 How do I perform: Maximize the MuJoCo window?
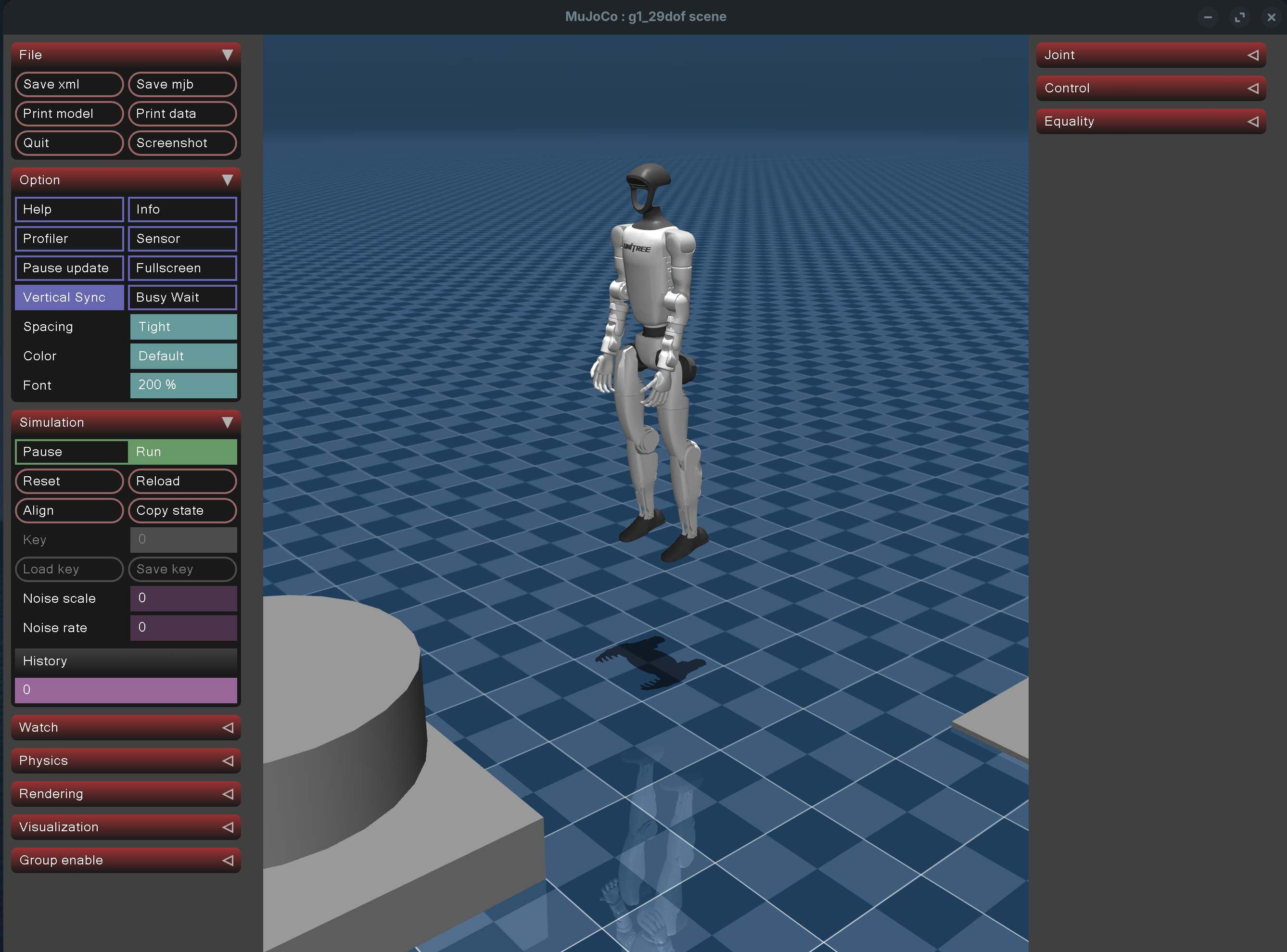pos(1240,17)
